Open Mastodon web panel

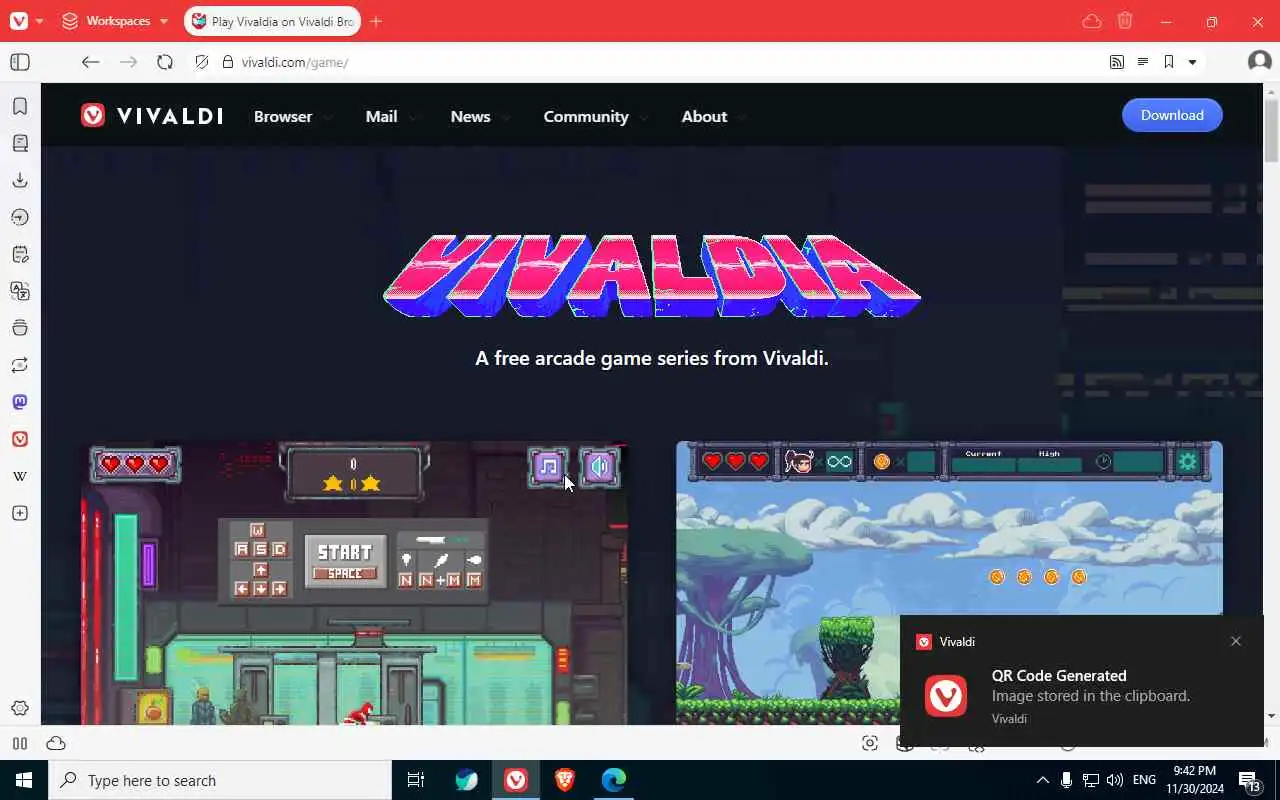tap(20, 402)
